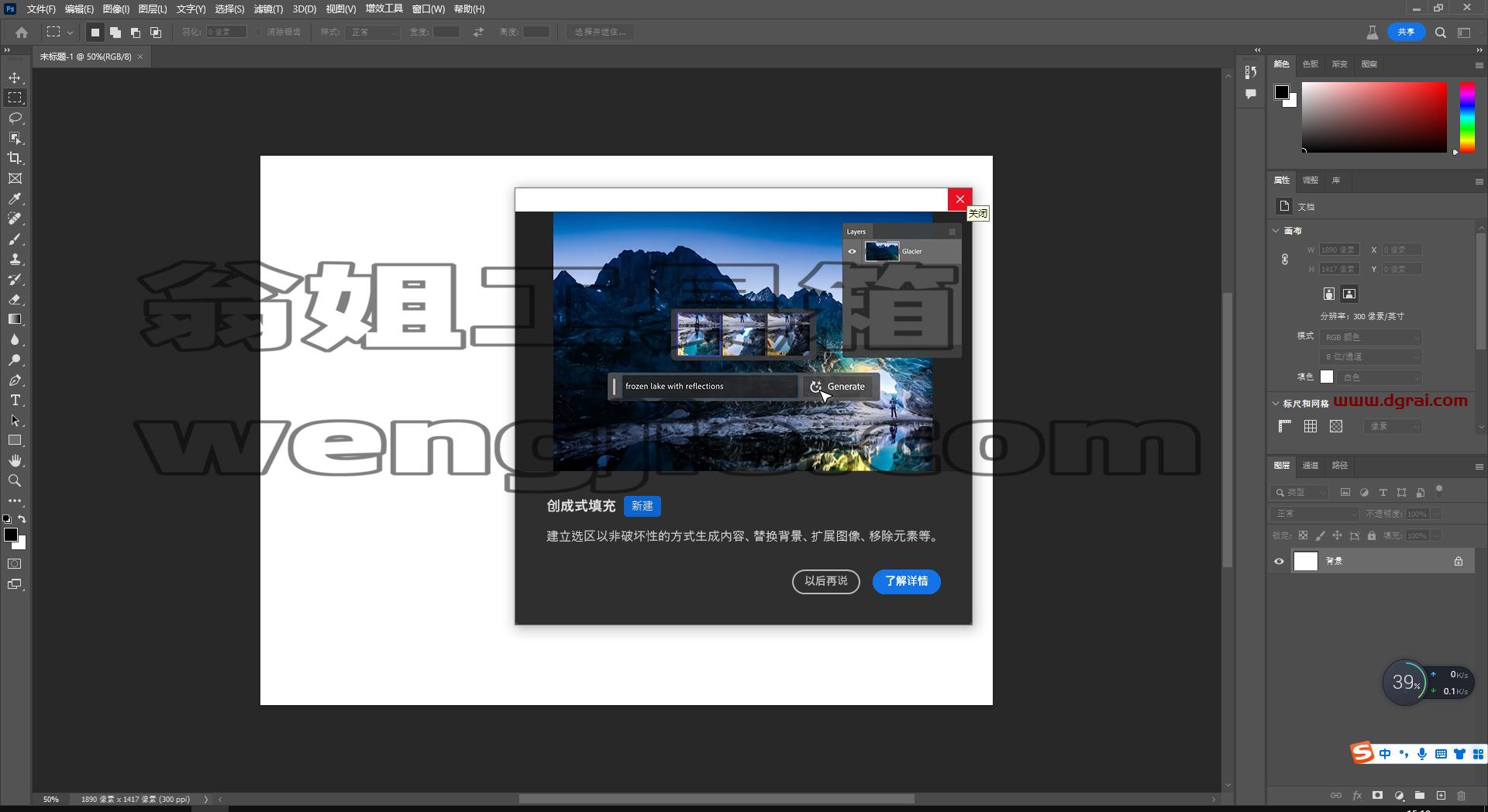Select the Lasso tool
The image size is (1488, 812).
[15, 118]
